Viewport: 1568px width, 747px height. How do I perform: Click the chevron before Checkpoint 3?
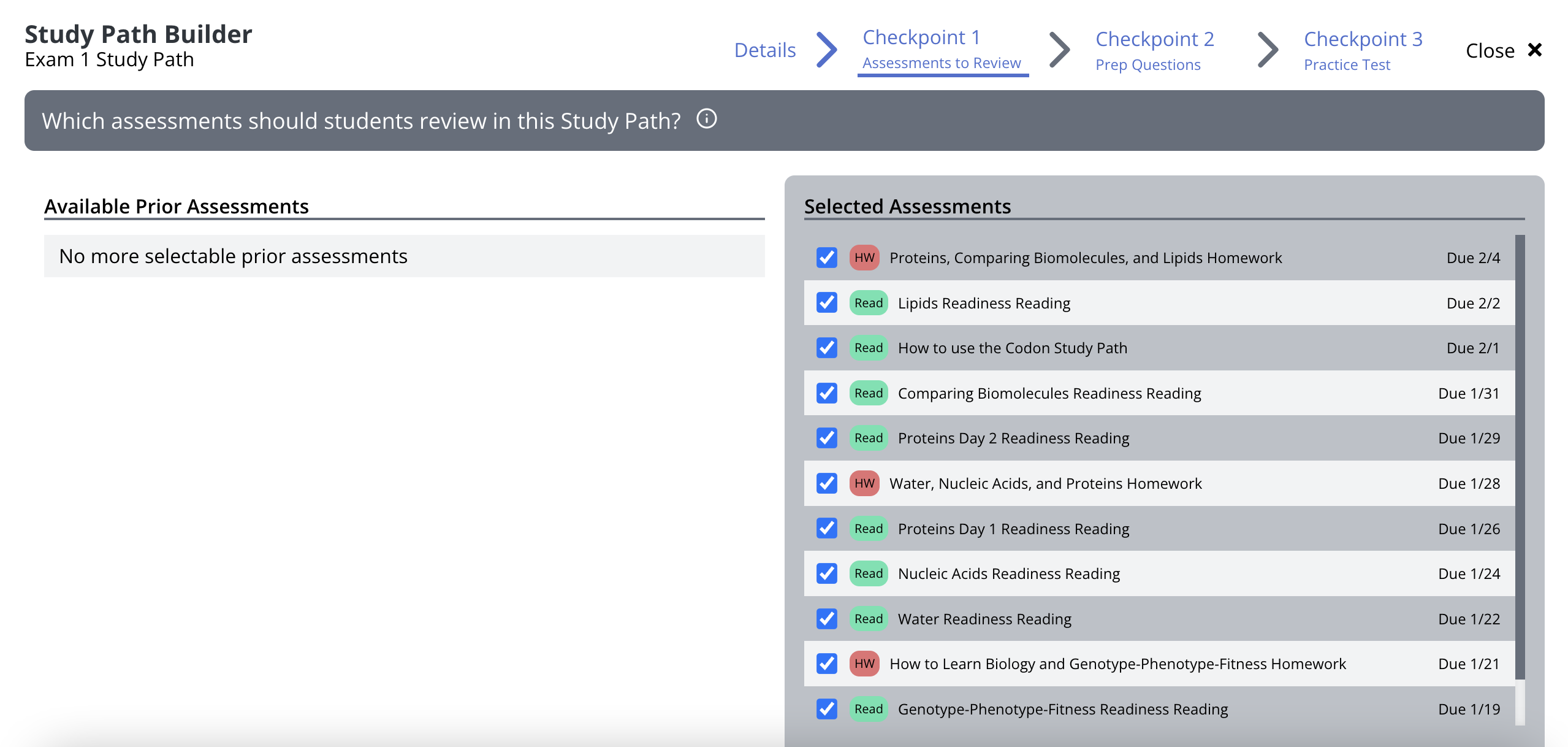[x=1267, y=50]
